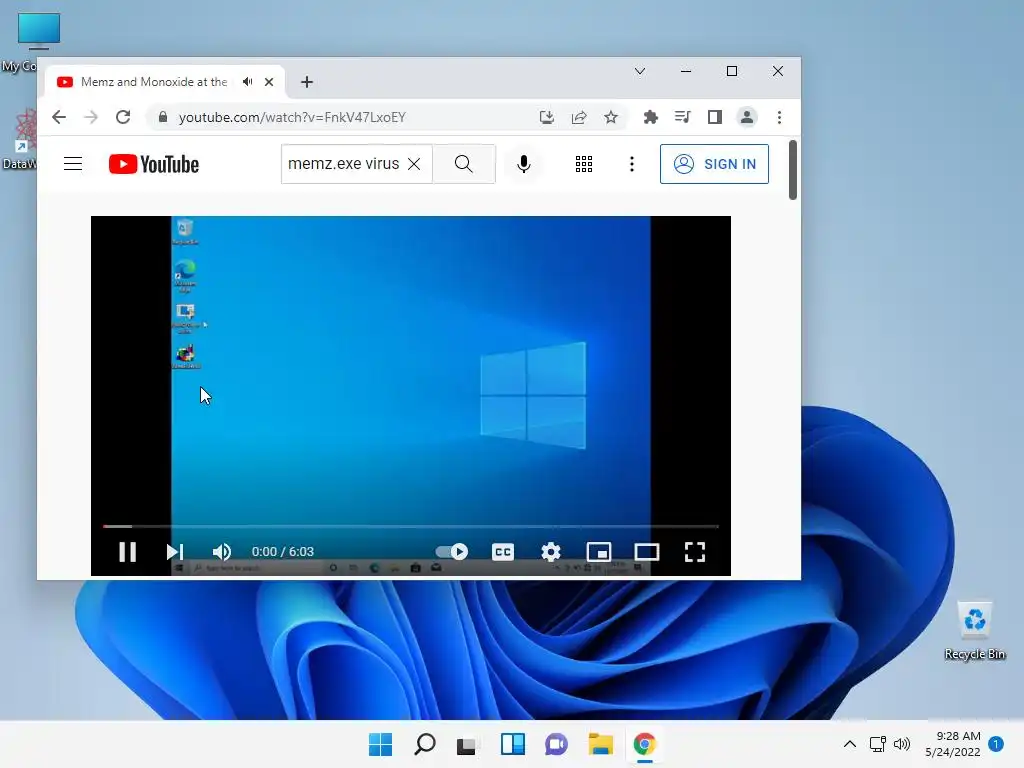Toggle closed captions CC
Viewport: 1024px width, 768px height.
click(503, 552)
